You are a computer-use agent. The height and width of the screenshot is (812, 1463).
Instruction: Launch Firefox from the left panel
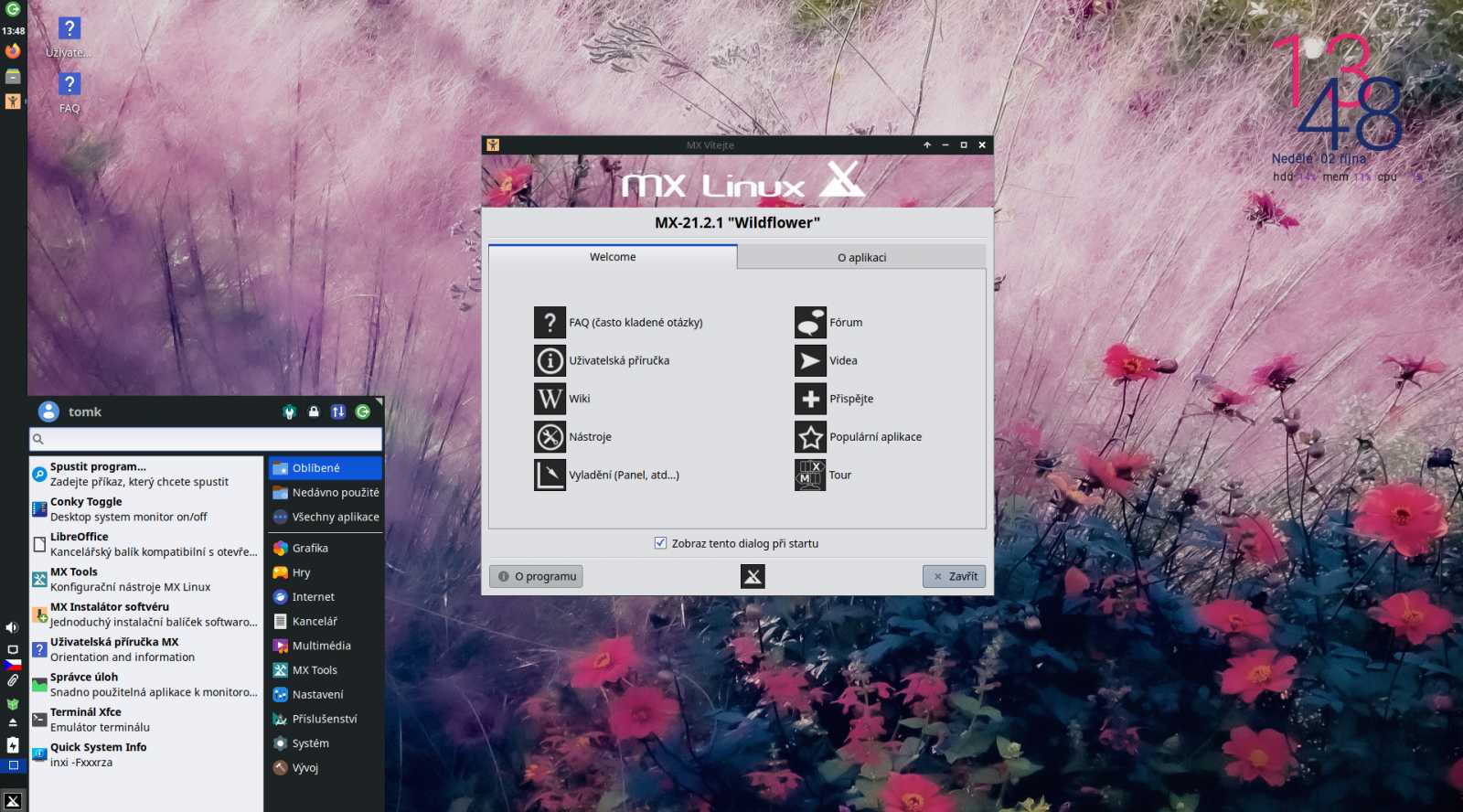[13, 51]
